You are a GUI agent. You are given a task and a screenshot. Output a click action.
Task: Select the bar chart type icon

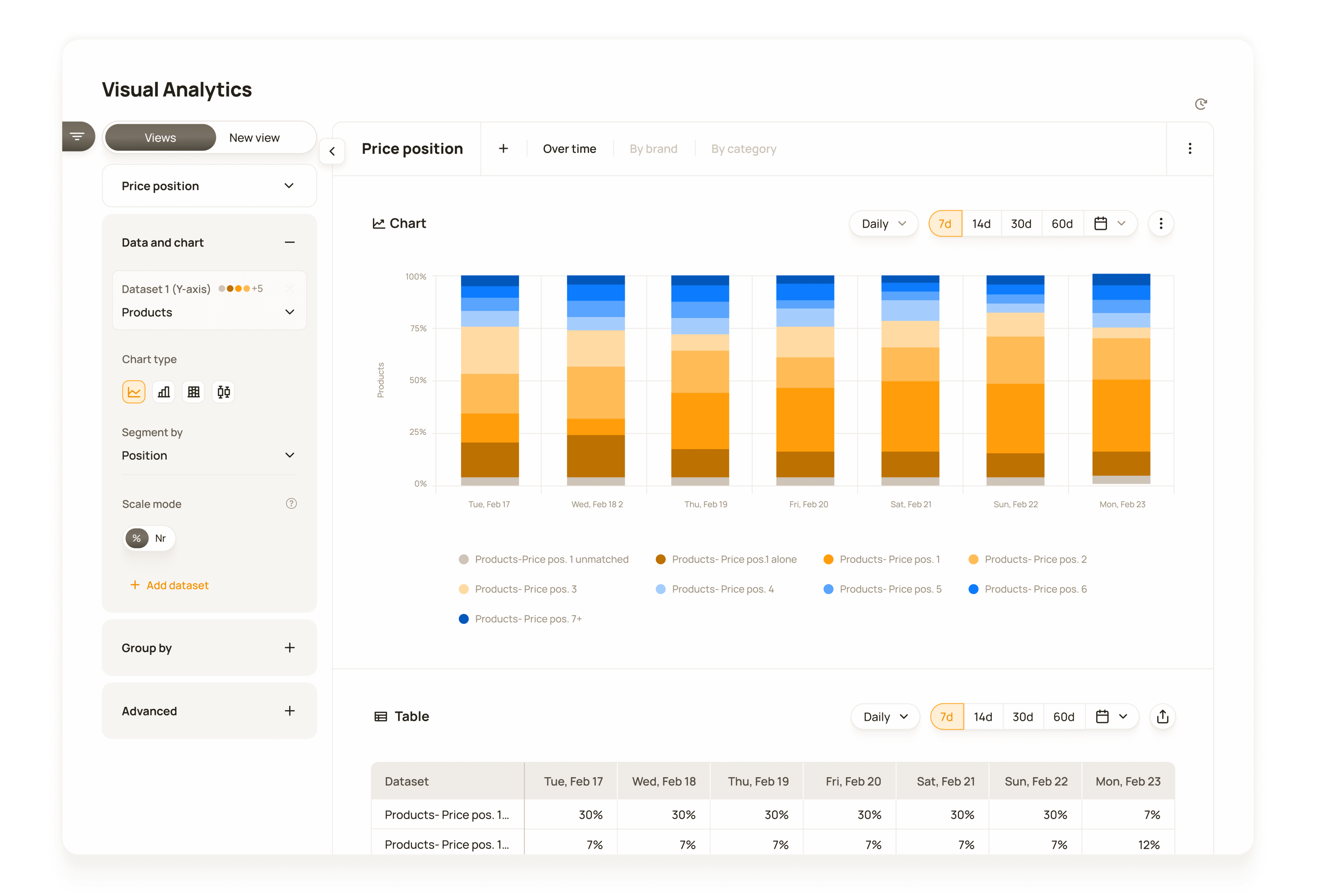[164, 392]
